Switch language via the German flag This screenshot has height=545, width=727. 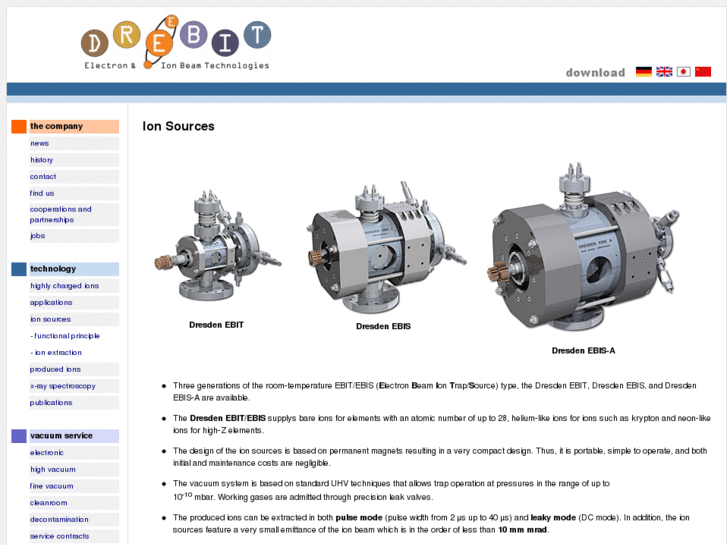click(x=644, y=71)
